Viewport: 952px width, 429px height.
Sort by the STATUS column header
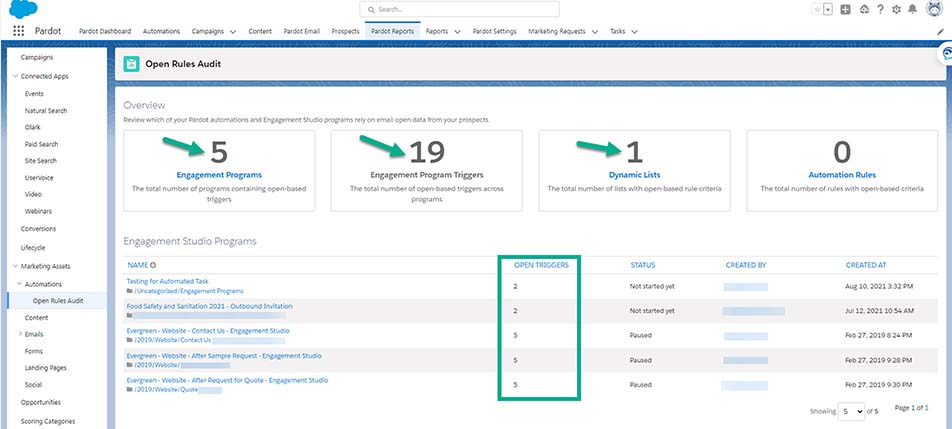[643, 265]
